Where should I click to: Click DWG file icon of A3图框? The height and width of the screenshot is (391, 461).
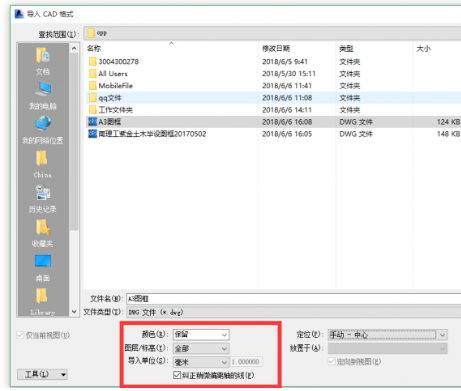[x=92, y=122]
